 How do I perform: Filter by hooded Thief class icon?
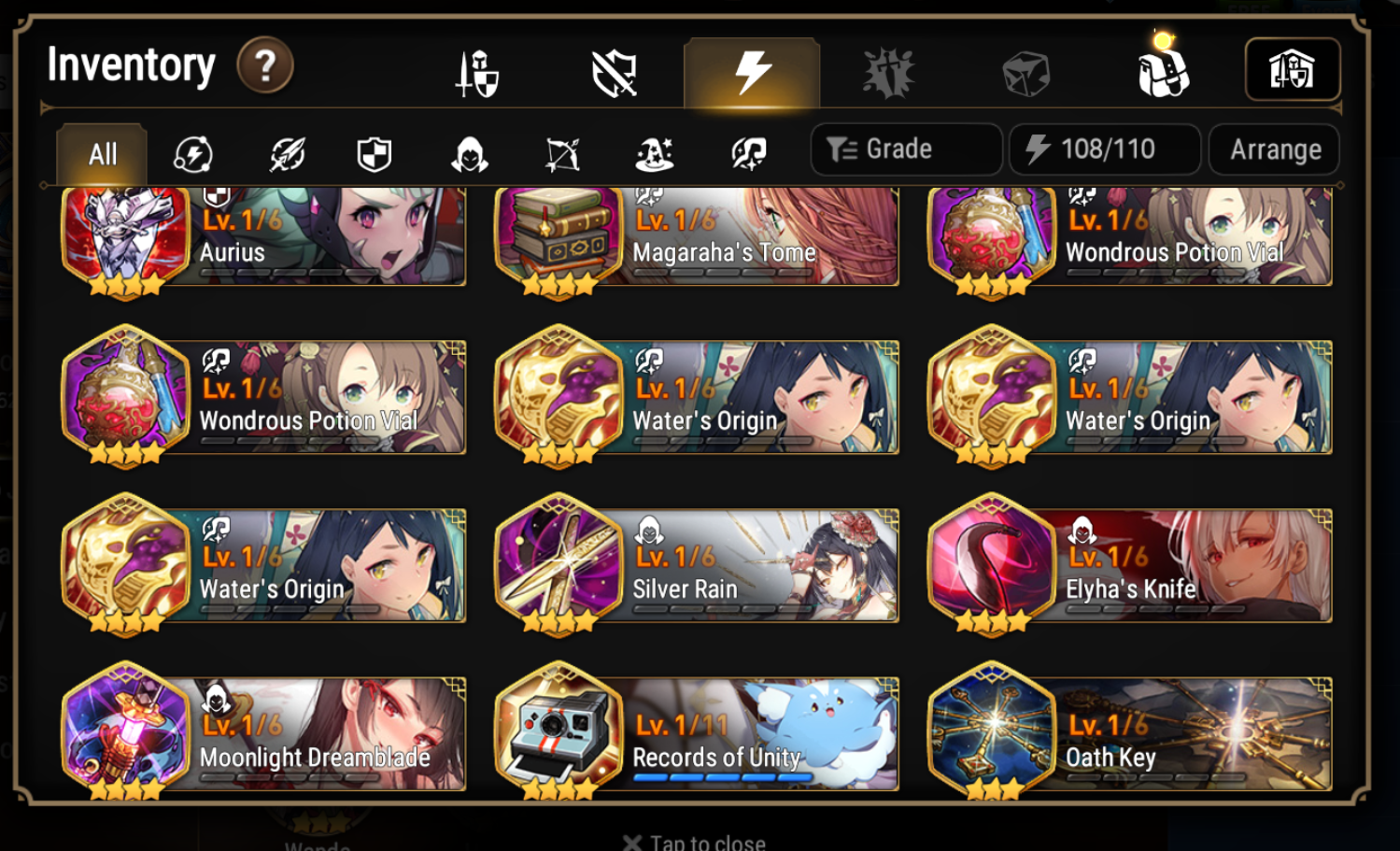[x=469, y=154]
